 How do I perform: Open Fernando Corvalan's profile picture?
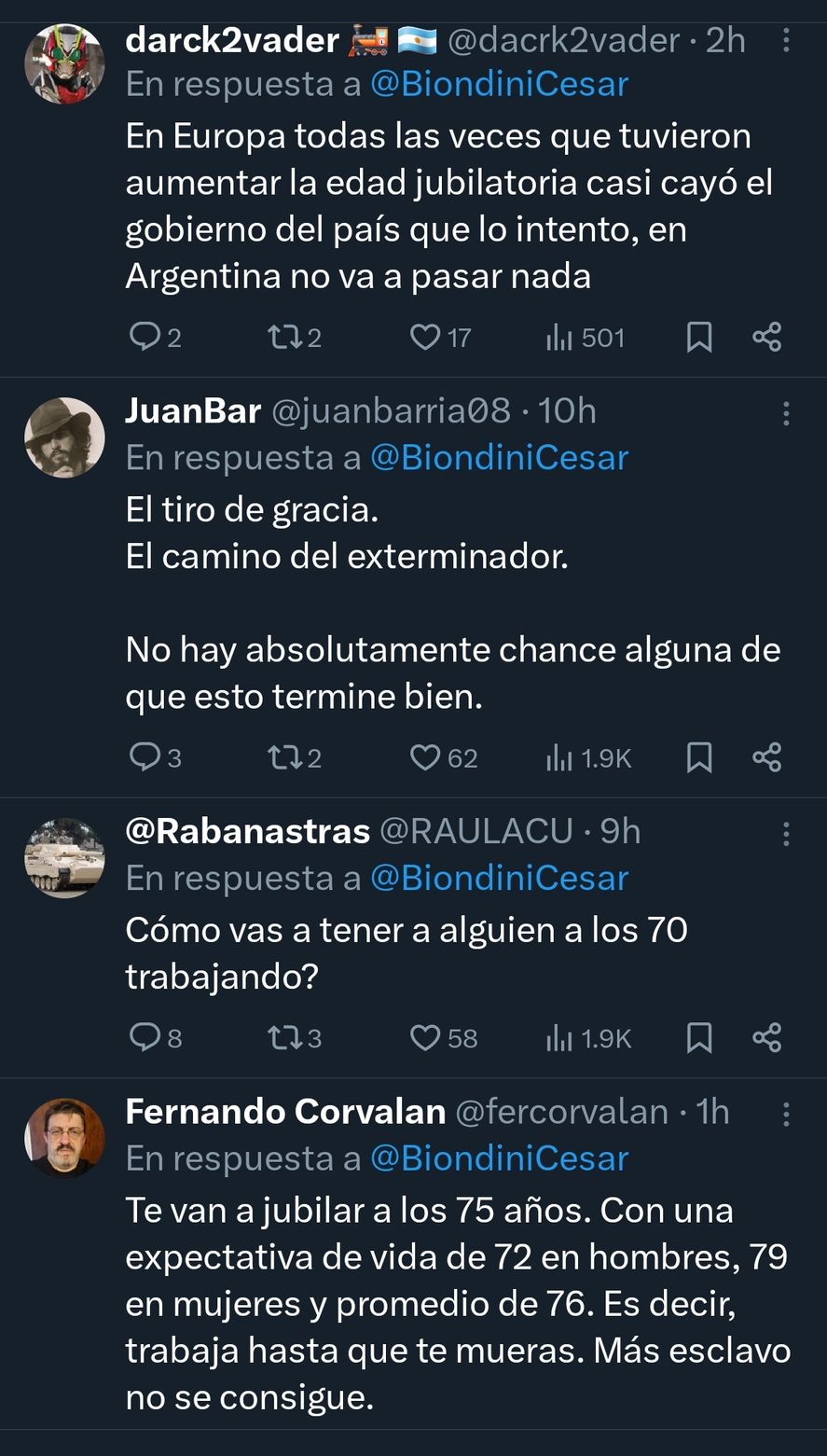(x=64, y=1138)
